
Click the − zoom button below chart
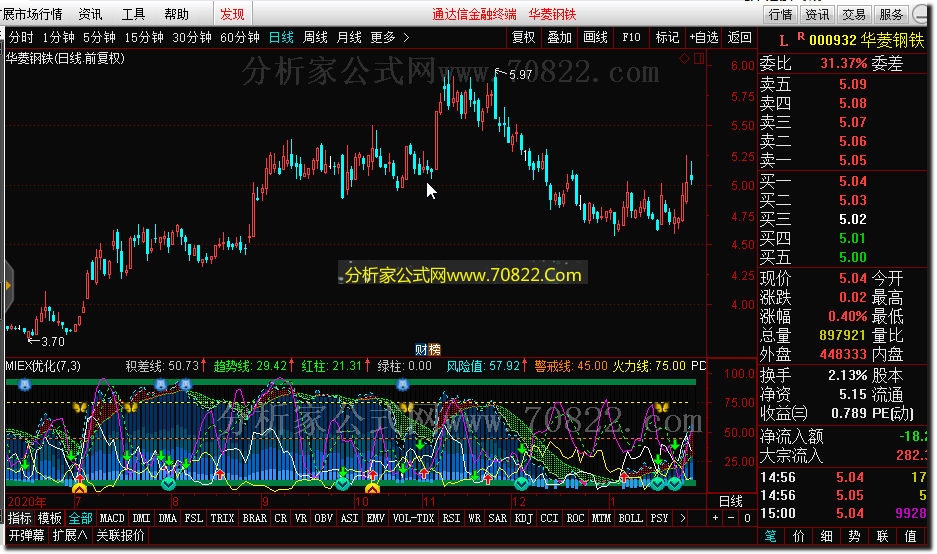[731, 518]
